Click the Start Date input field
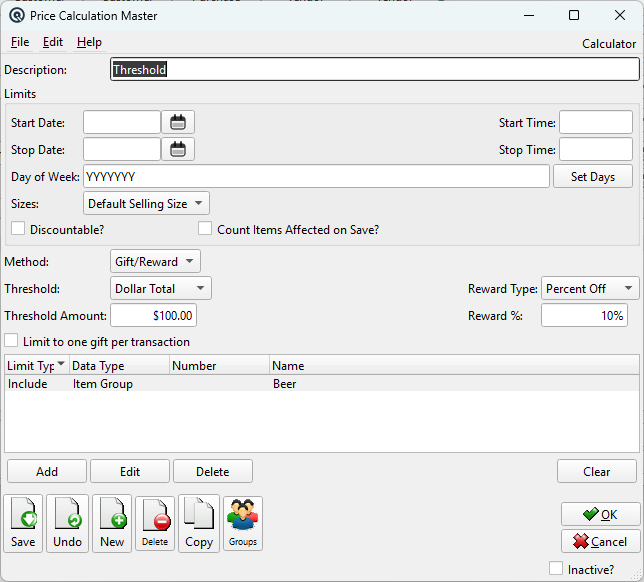 coord(122,122)
